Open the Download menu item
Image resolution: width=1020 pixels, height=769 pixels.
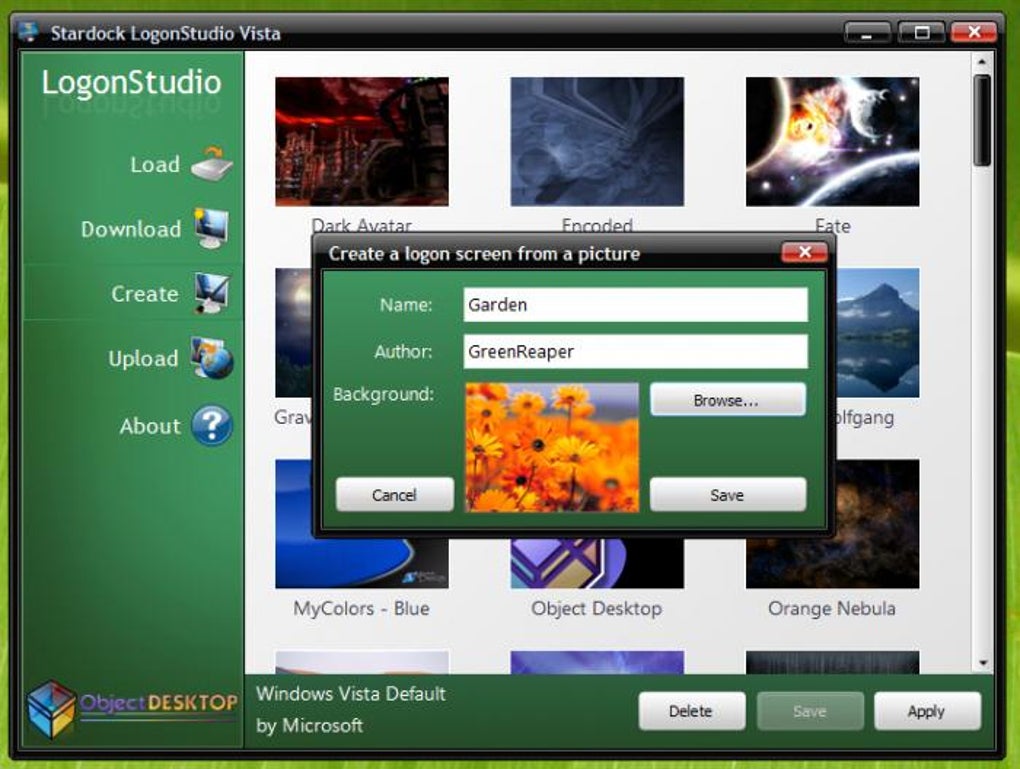coord(131,229)
